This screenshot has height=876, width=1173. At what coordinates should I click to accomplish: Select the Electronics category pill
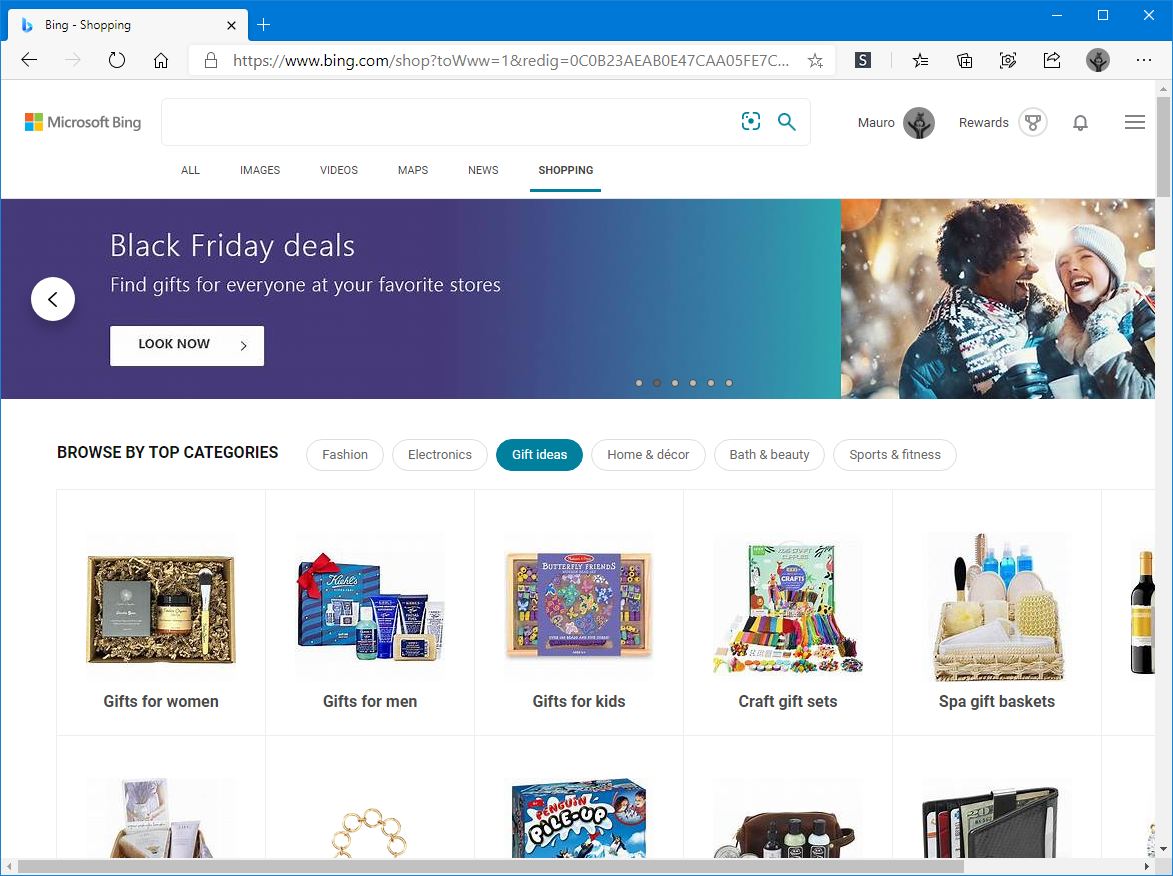click(440, 455)
